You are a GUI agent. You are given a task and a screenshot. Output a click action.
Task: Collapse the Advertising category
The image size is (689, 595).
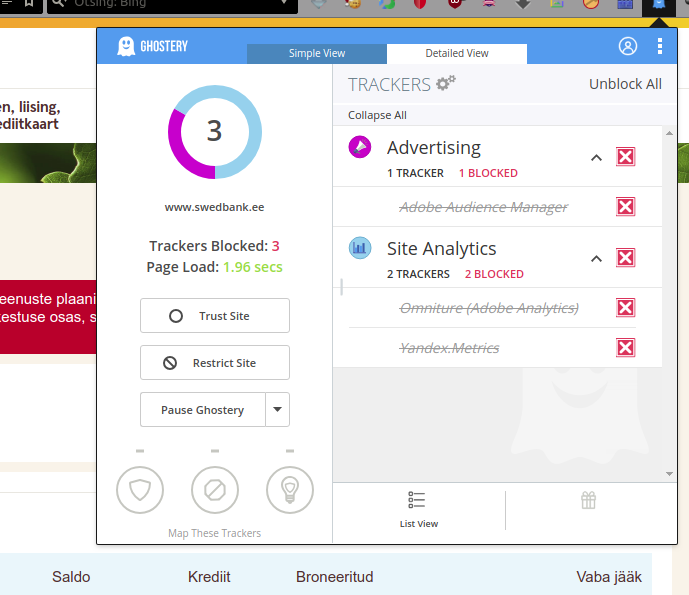click(596, 157)
